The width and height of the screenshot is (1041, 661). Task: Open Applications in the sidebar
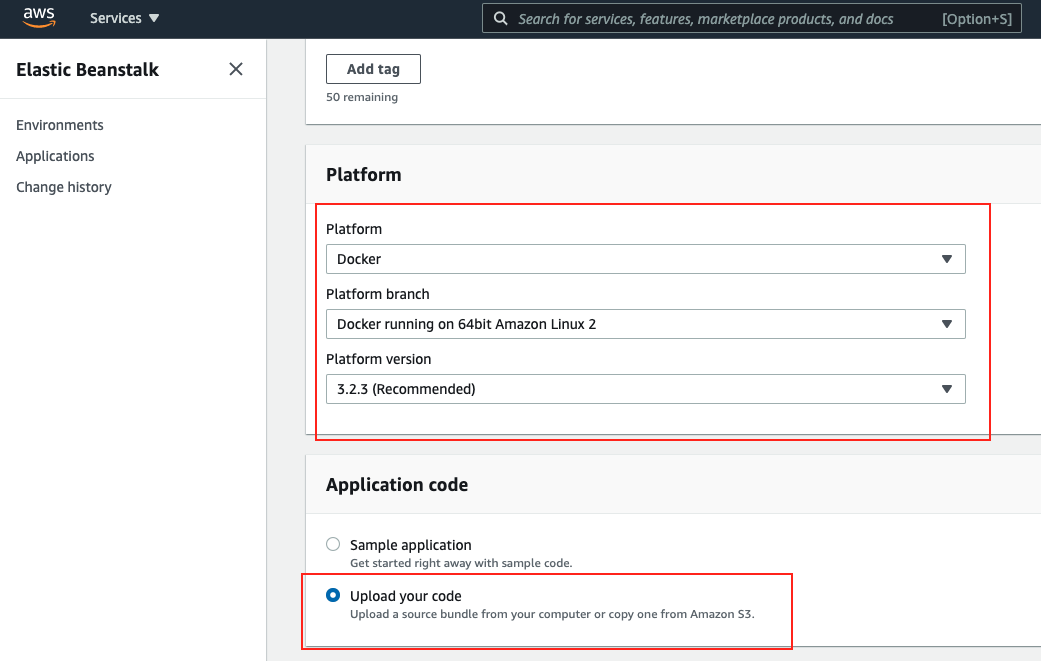coord(55,156)
